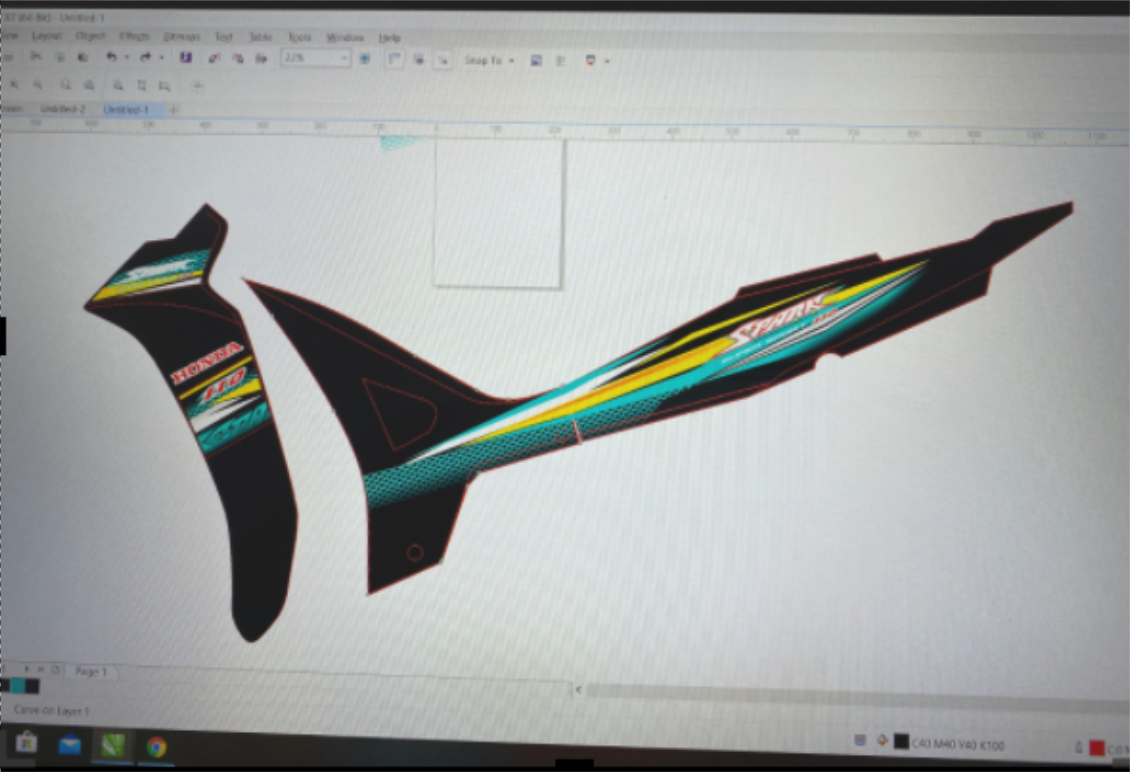The width and height of the screenshot is (1130, 772).
Task: Select the HONDA text on front decal
Action: tap(206, 362)
